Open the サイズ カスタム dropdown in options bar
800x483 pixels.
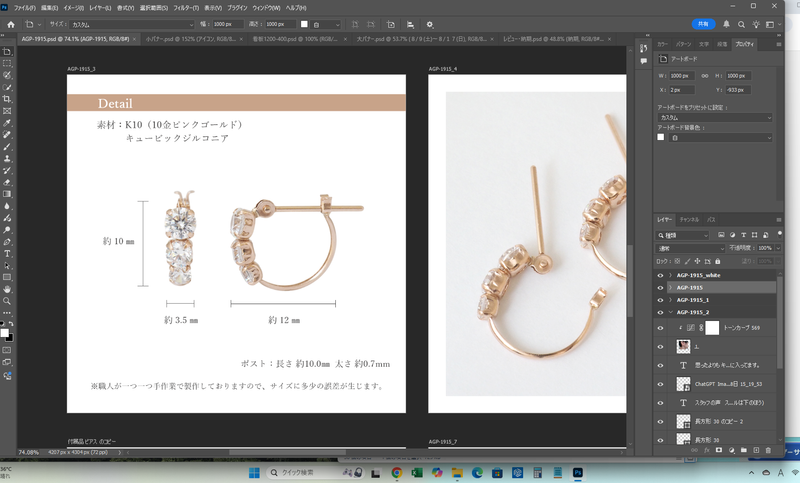point(132,24)
